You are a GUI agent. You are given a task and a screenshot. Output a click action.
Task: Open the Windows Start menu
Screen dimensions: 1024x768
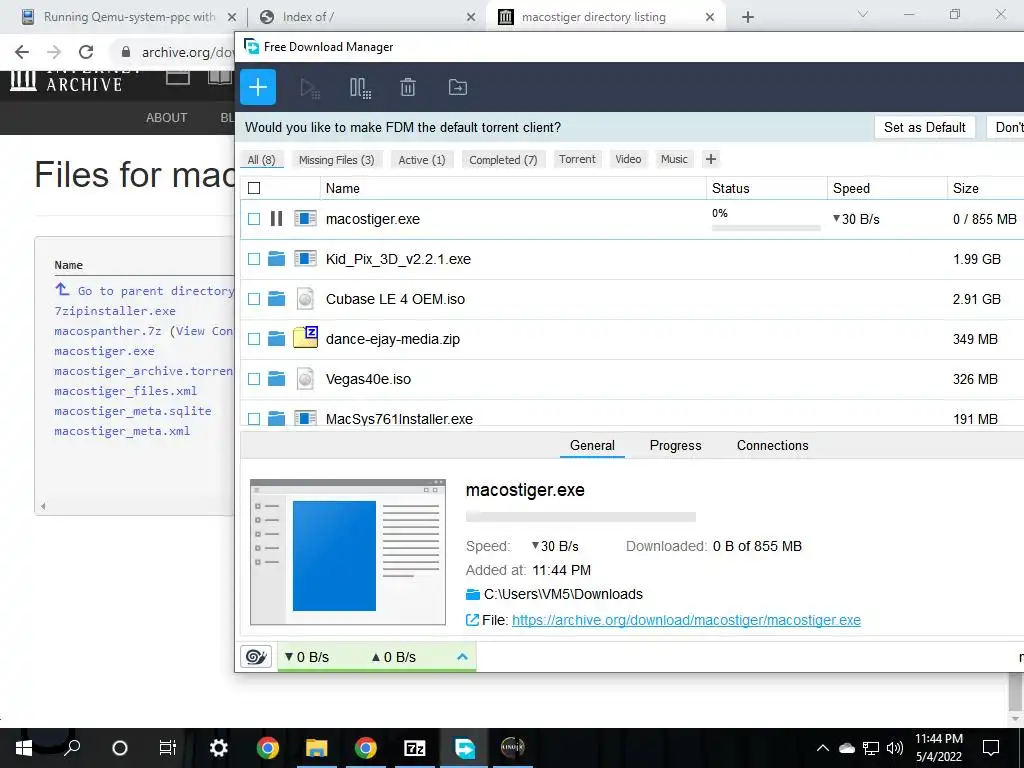tap(24, 748)
